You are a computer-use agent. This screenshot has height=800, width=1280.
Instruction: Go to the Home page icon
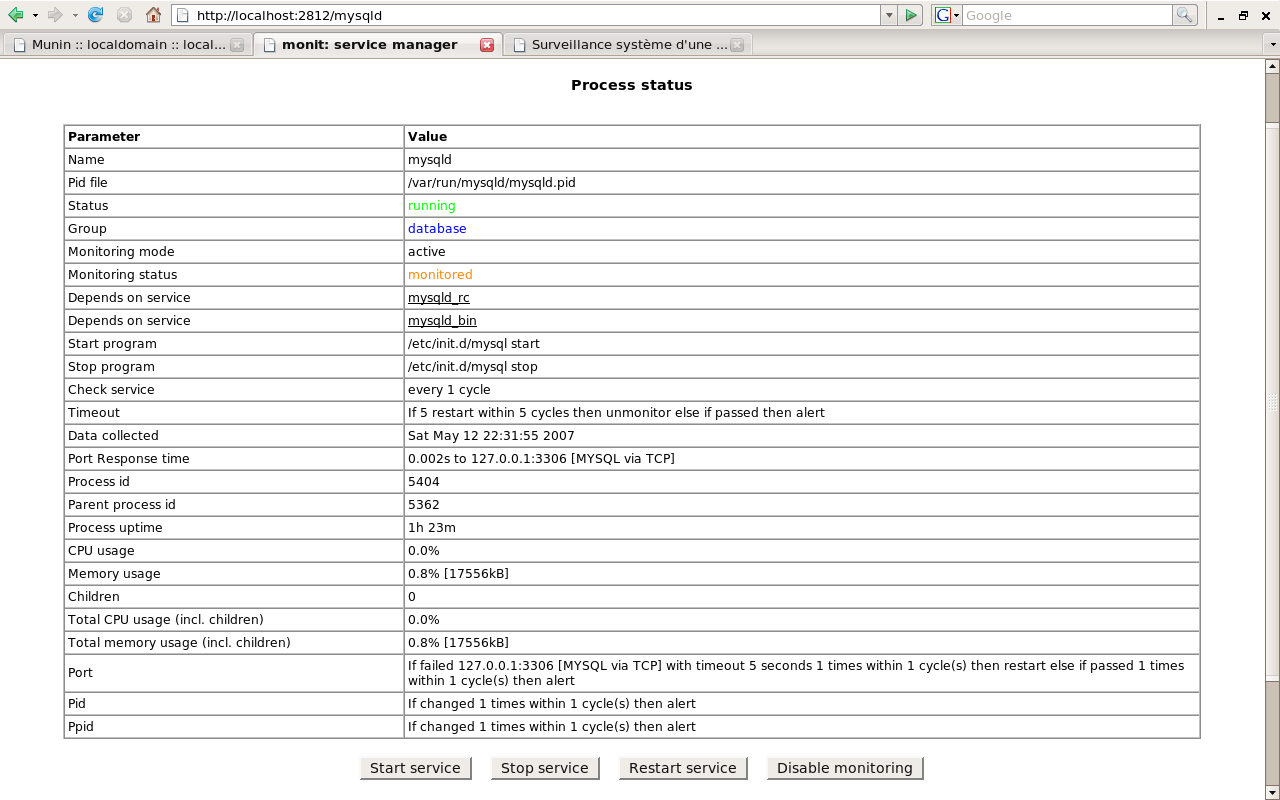tap(153, 15)
